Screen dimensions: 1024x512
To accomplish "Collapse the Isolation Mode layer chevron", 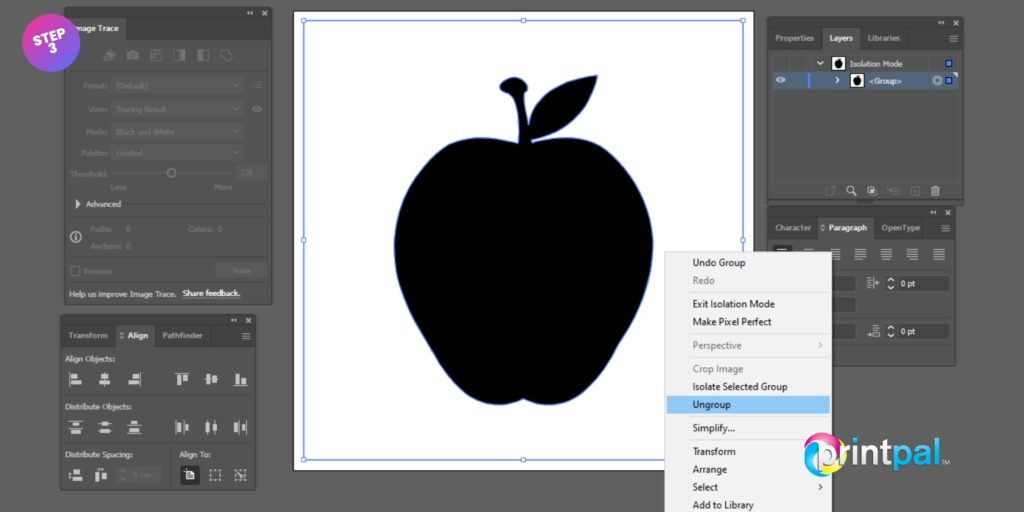I will tap(820, 63).
